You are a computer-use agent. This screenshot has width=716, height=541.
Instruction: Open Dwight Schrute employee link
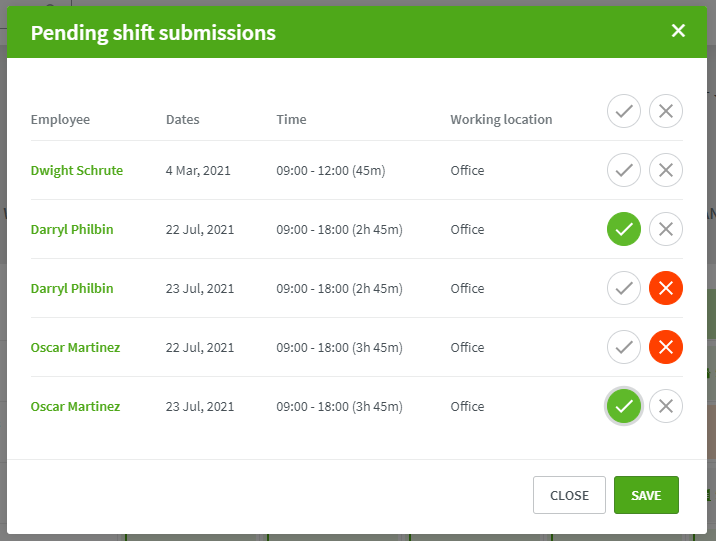click(77, 170)
